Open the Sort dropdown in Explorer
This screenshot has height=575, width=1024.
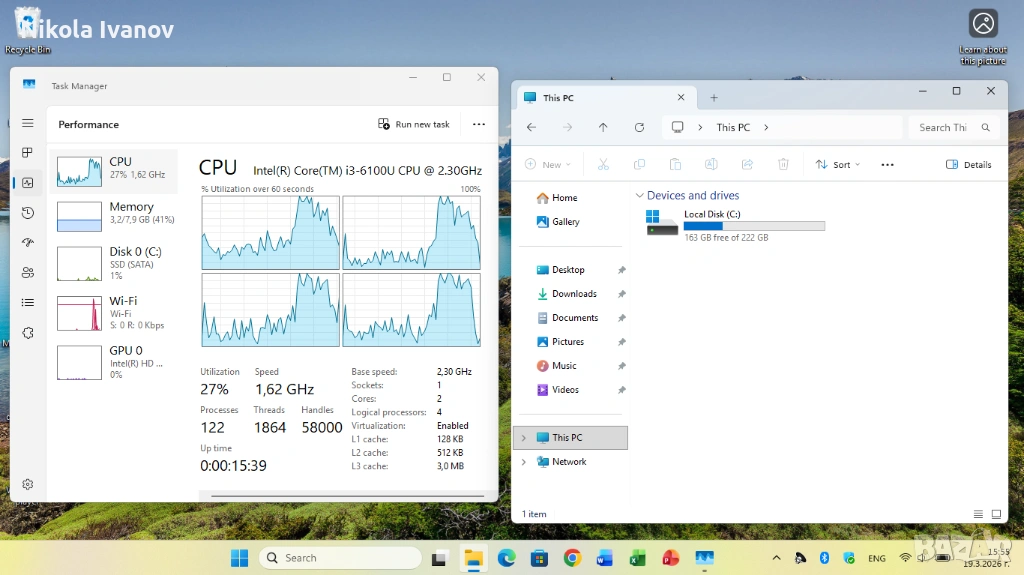click(837, 164)
